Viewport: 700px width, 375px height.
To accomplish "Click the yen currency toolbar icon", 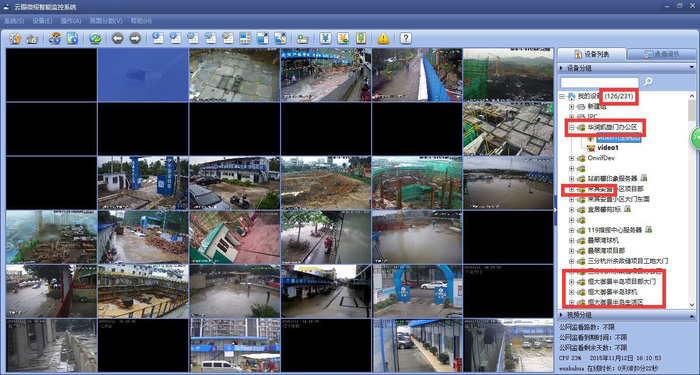I will pyautogui.click(x=325, y=38).
